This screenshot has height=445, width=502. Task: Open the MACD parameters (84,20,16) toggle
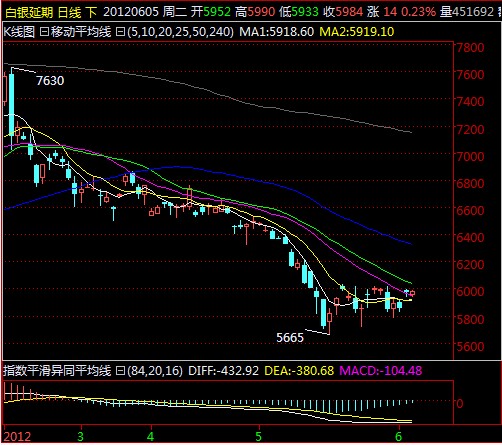point(120,371)
